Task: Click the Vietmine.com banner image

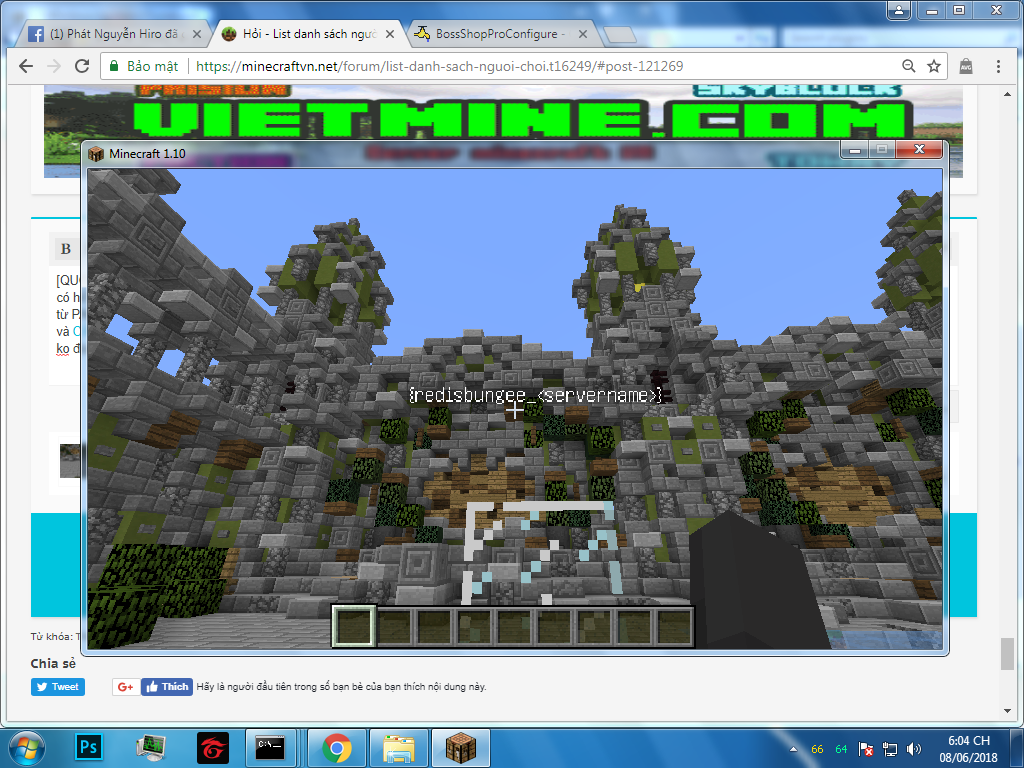Action: pos(503,111)
